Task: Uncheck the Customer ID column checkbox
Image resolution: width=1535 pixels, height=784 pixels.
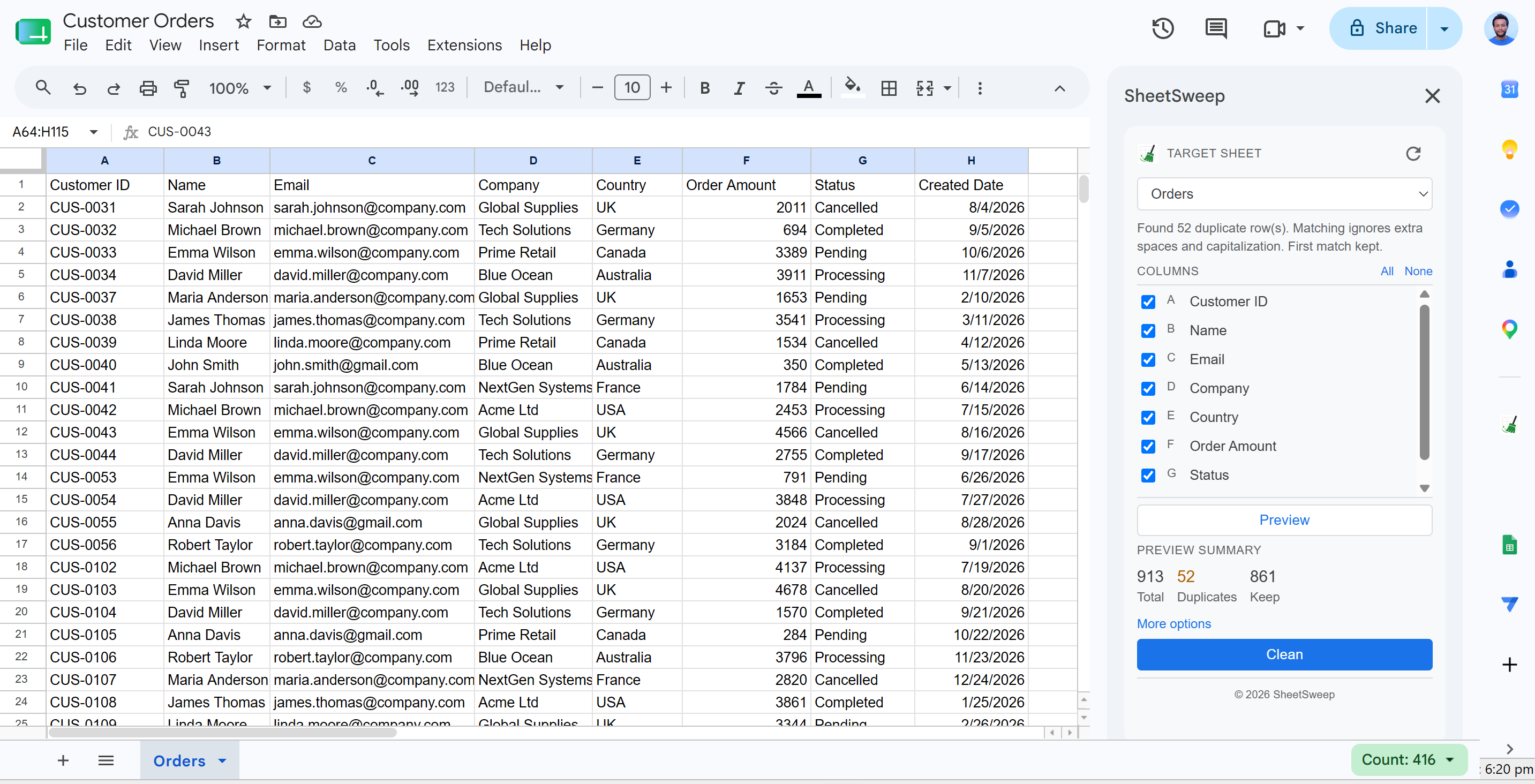Action: [x=1148, y=301]
